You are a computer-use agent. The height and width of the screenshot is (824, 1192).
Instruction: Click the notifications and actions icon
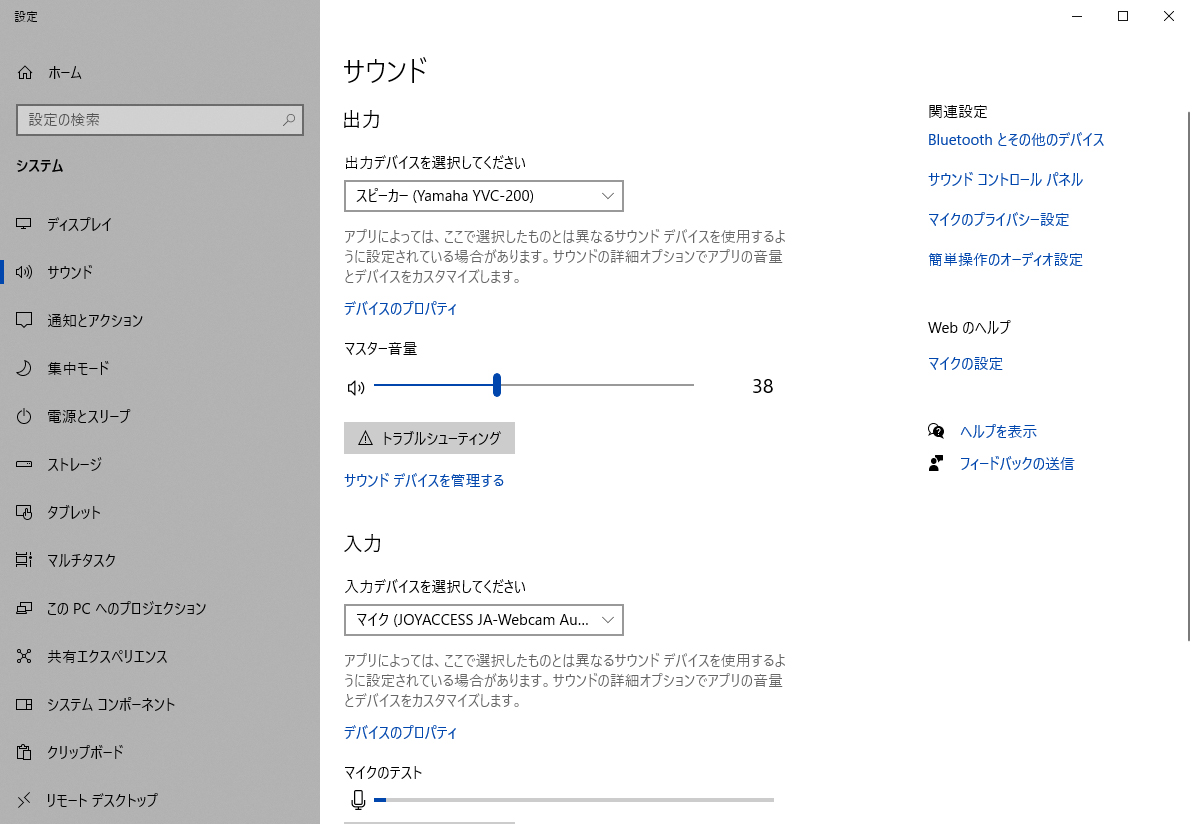coord(24,320)
